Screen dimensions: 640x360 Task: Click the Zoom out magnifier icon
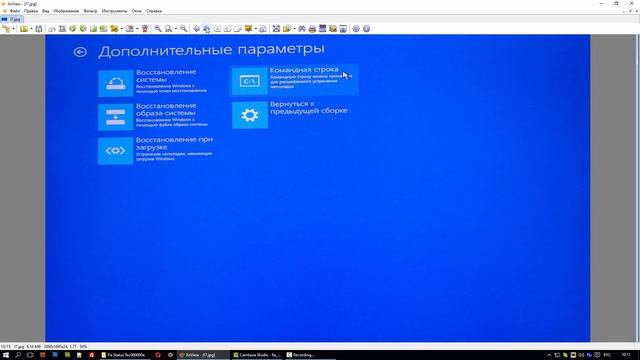(184, 29)
